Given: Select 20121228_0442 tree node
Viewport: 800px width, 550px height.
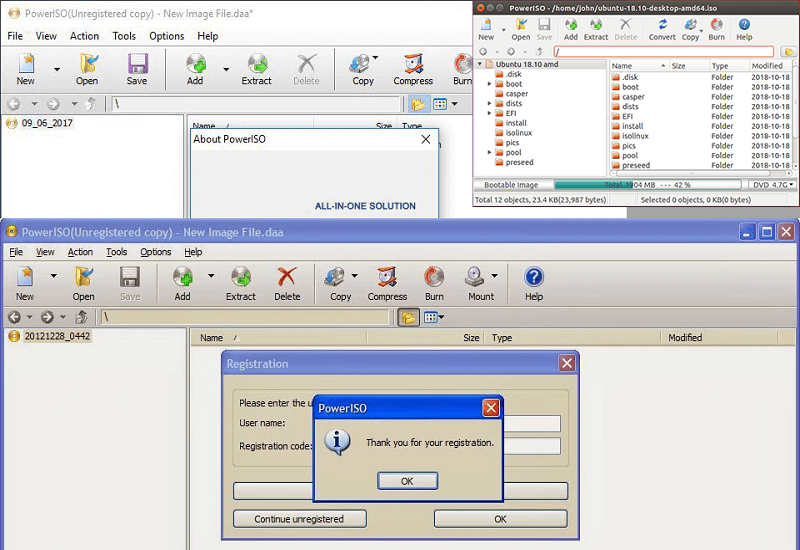Looking at the screenshot, I should [57, 336].
